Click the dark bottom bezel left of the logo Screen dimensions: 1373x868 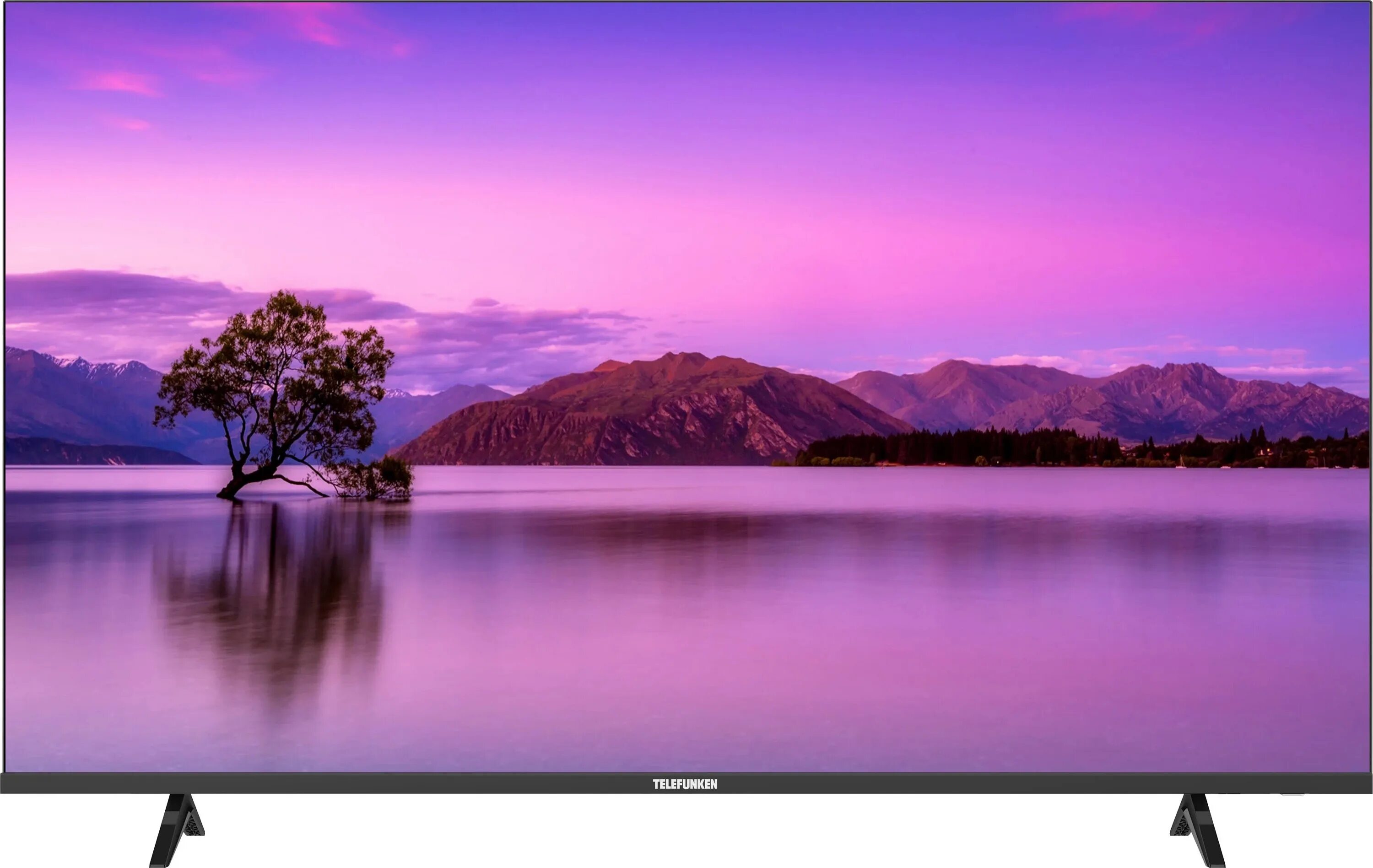342,784
